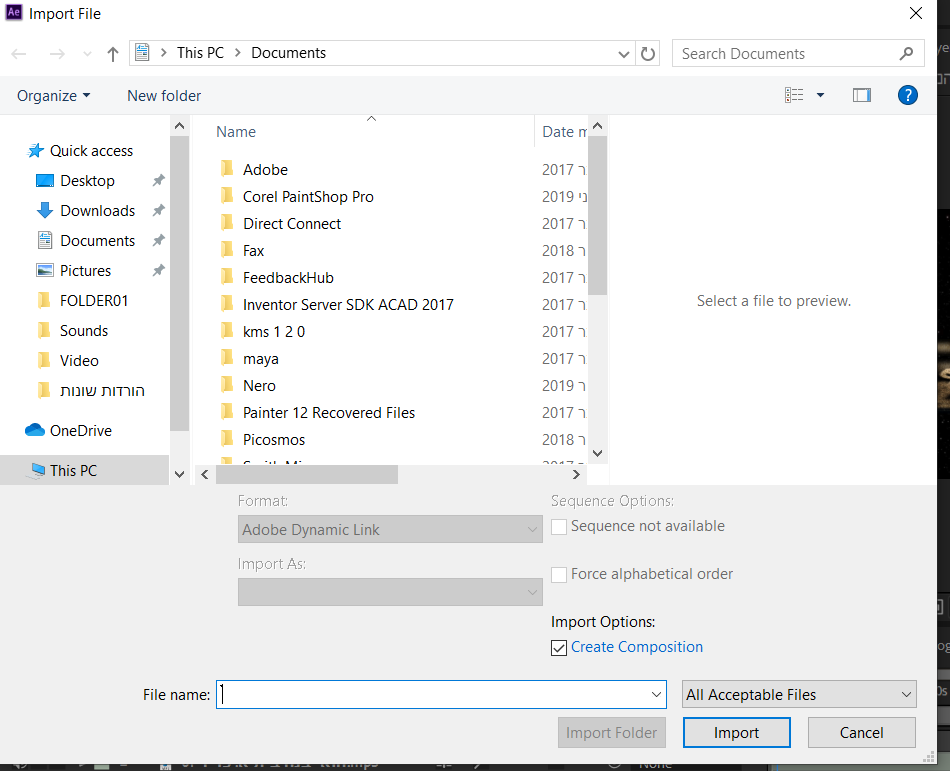Open All Acceptable Files type dropdown
This screenshot has width=950, height=771.
[799, 695]
